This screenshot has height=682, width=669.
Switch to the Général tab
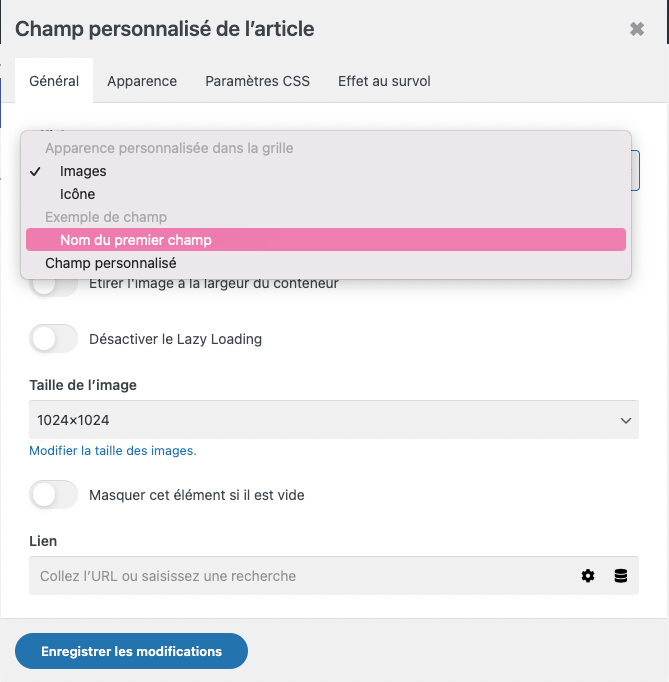(54, 81)
